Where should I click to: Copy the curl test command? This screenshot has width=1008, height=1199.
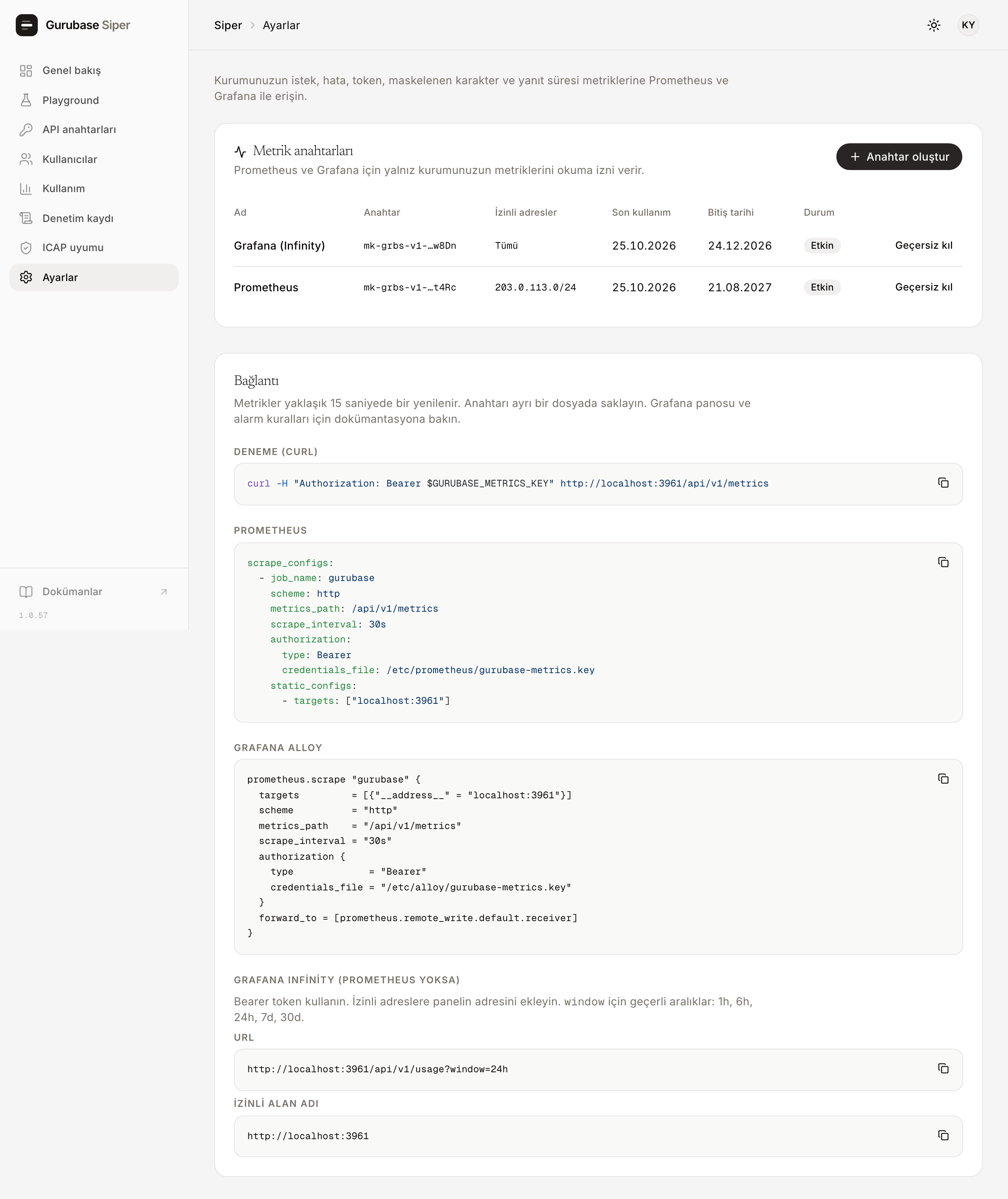(x=943, y=483)
